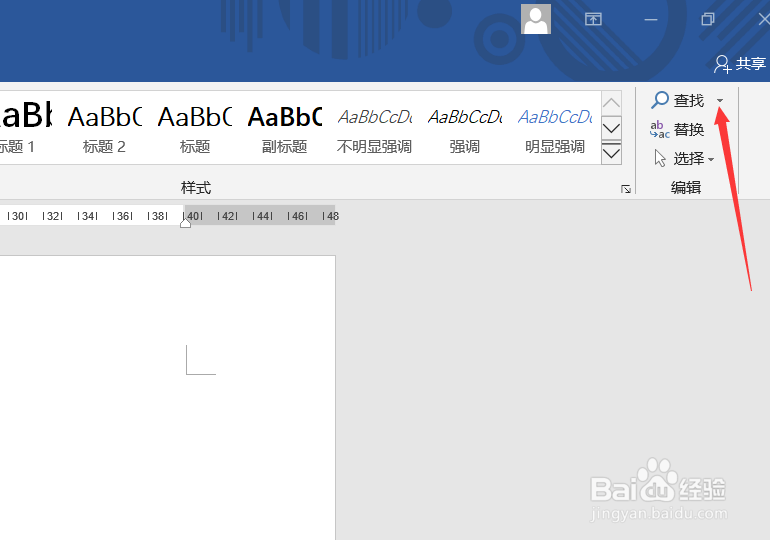Show the previous row of styles

coord(611,103)
